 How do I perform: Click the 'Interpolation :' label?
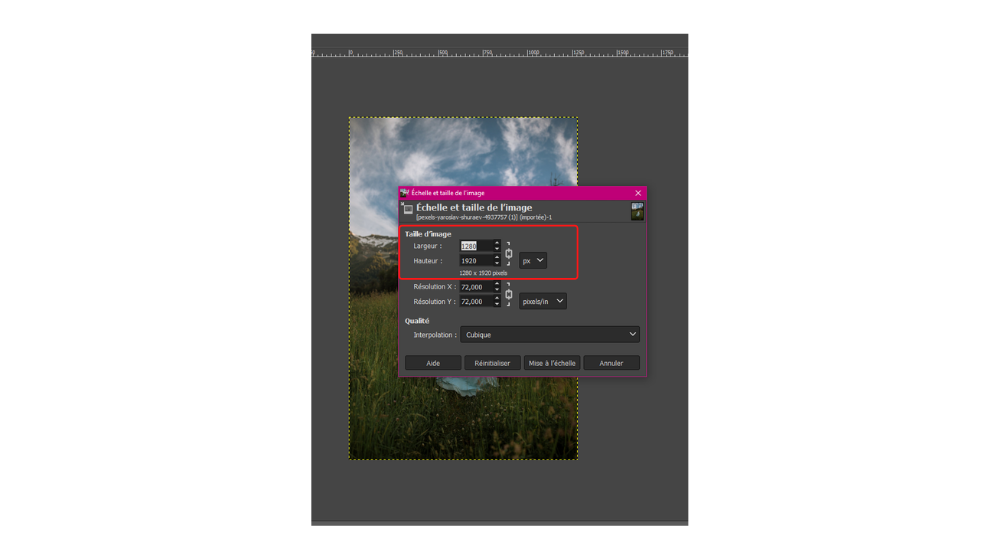[x=435, y=335]
